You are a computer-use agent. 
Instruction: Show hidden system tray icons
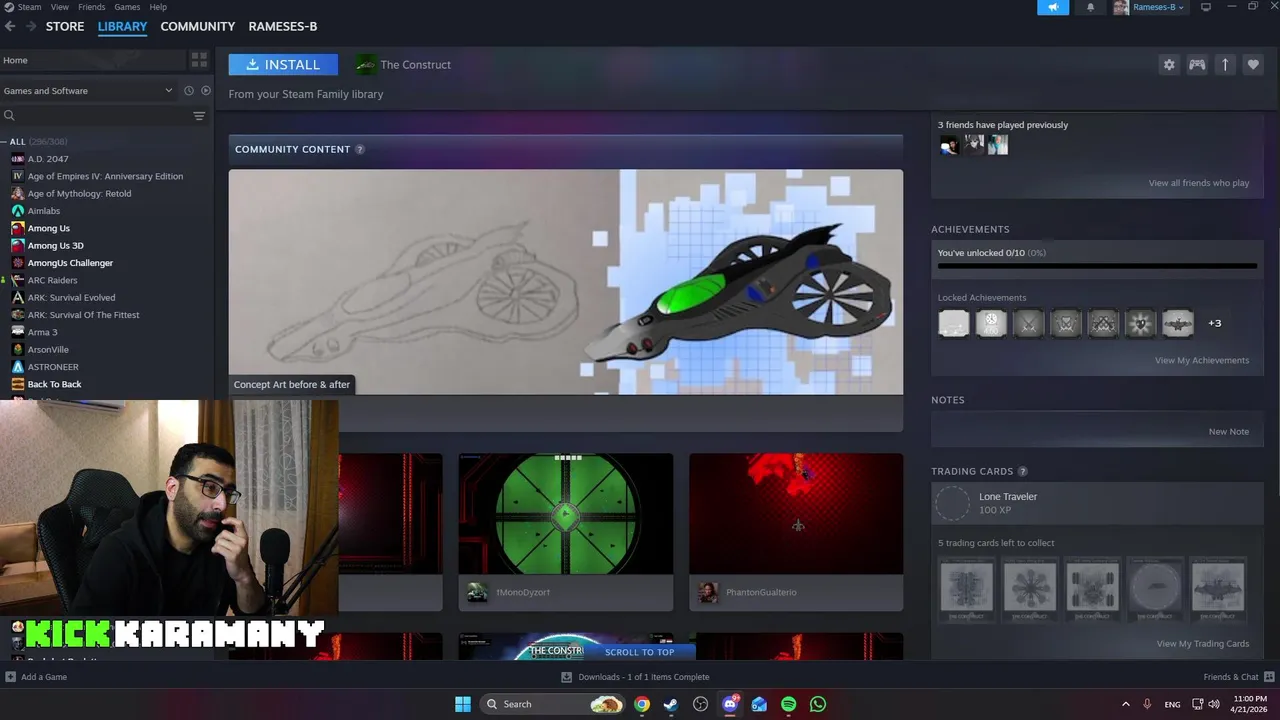tap(1126, 704)
